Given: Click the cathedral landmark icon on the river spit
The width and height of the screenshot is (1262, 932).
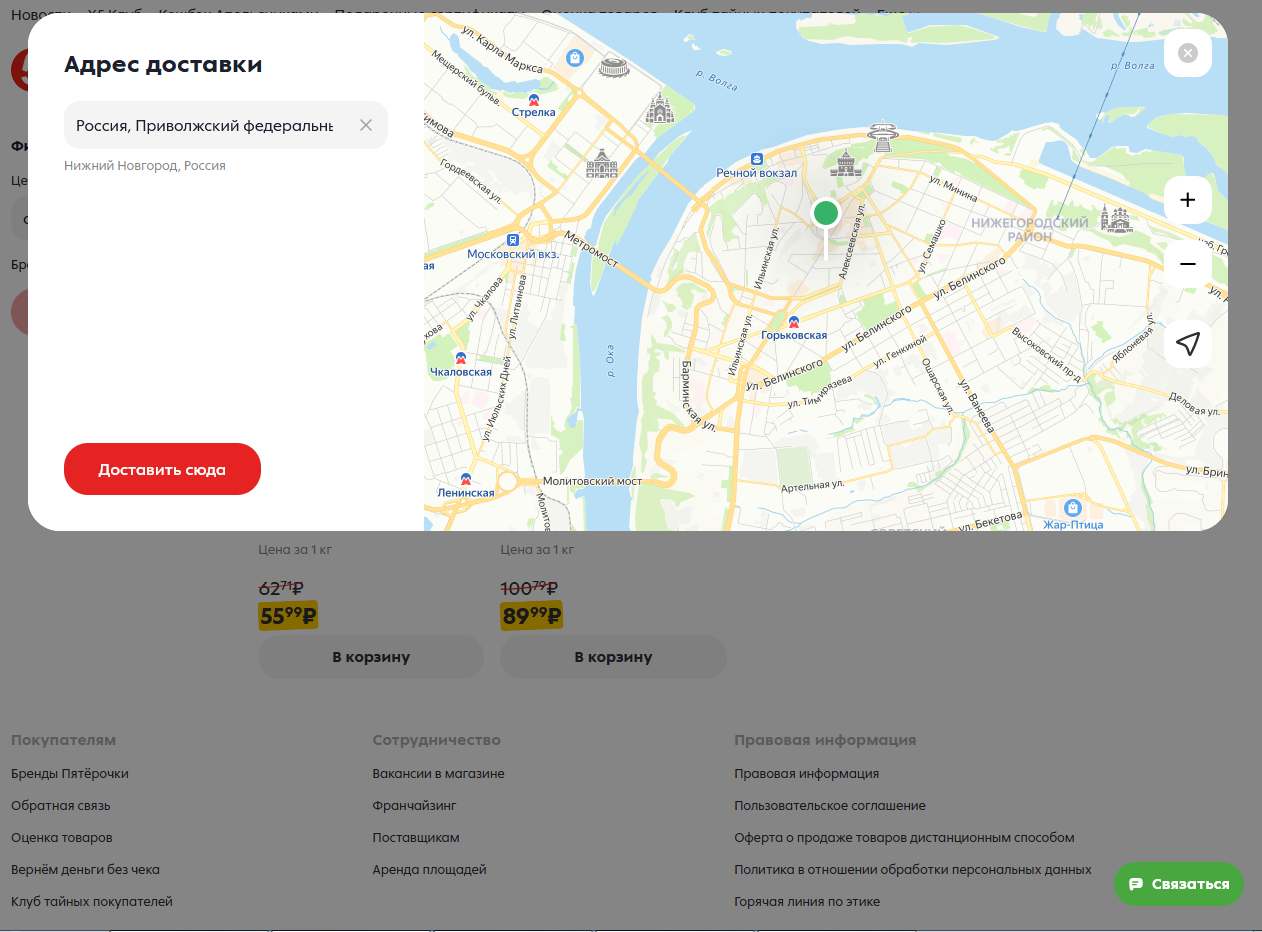Looking at the screenshot, I should pos(660,108).
